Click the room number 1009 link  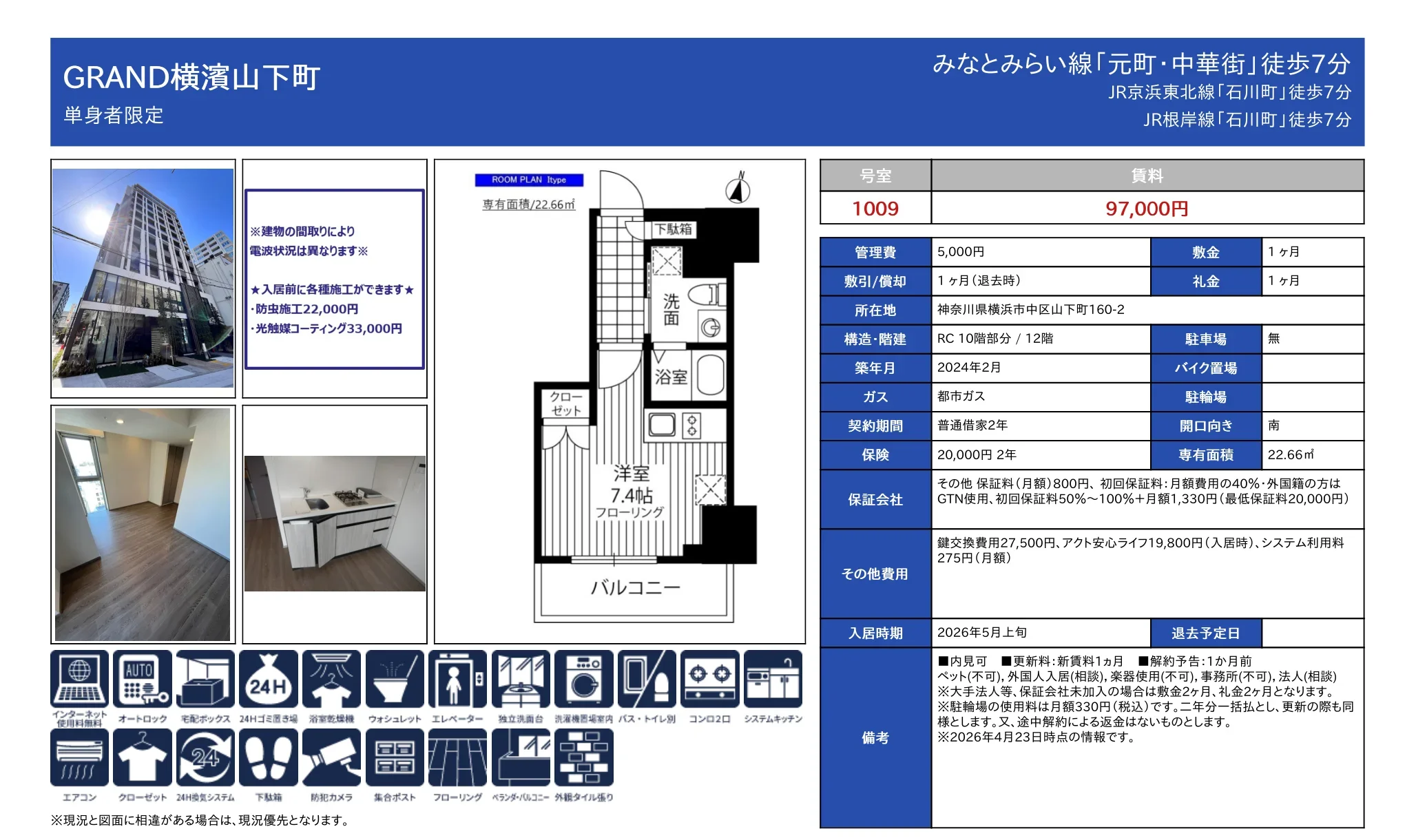click(875, 209)
